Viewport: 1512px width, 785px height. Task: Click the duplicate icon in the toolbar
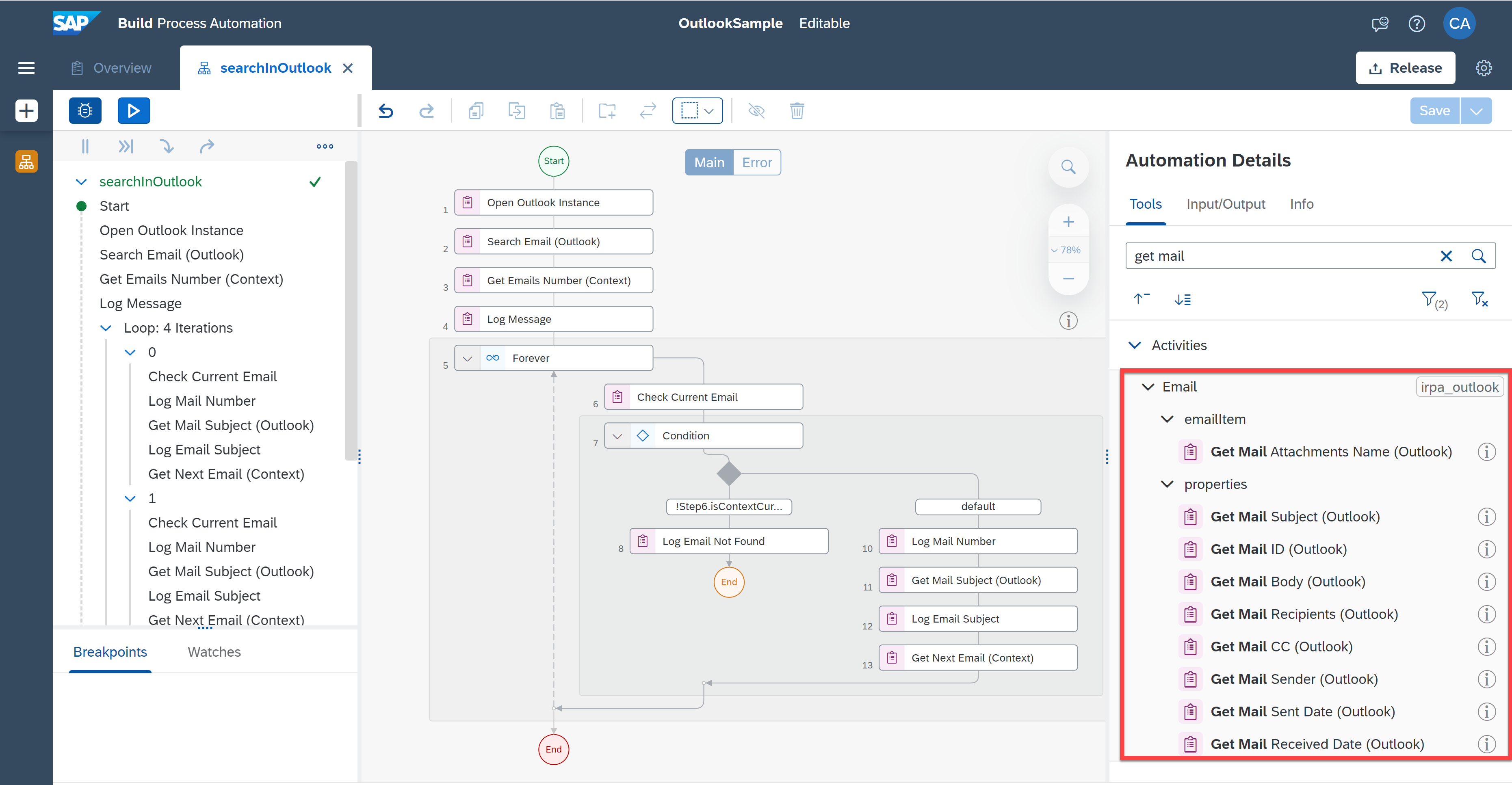click(516, 110)
